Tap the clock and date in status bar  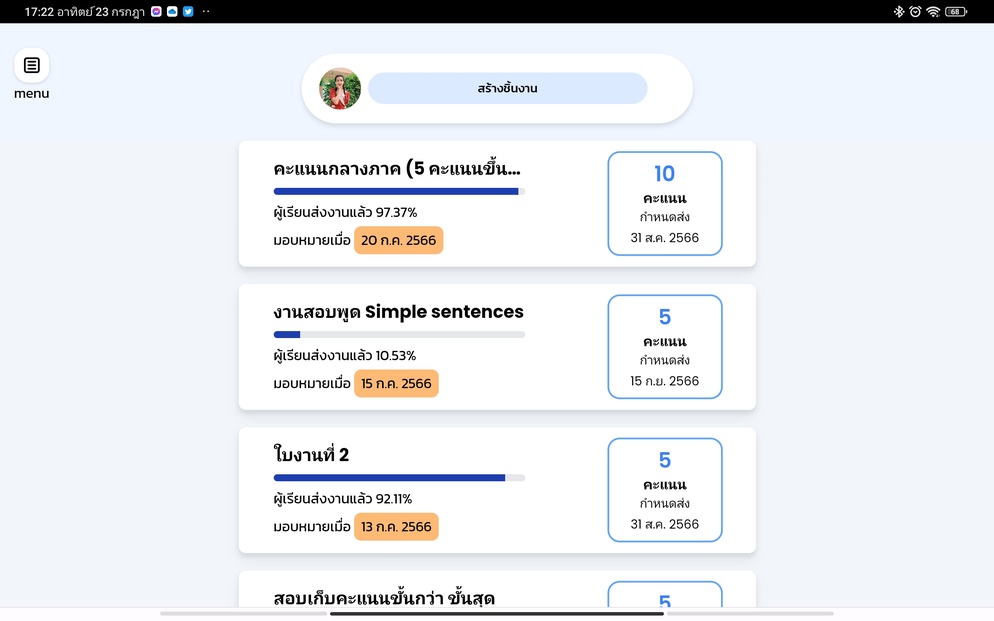85,11
